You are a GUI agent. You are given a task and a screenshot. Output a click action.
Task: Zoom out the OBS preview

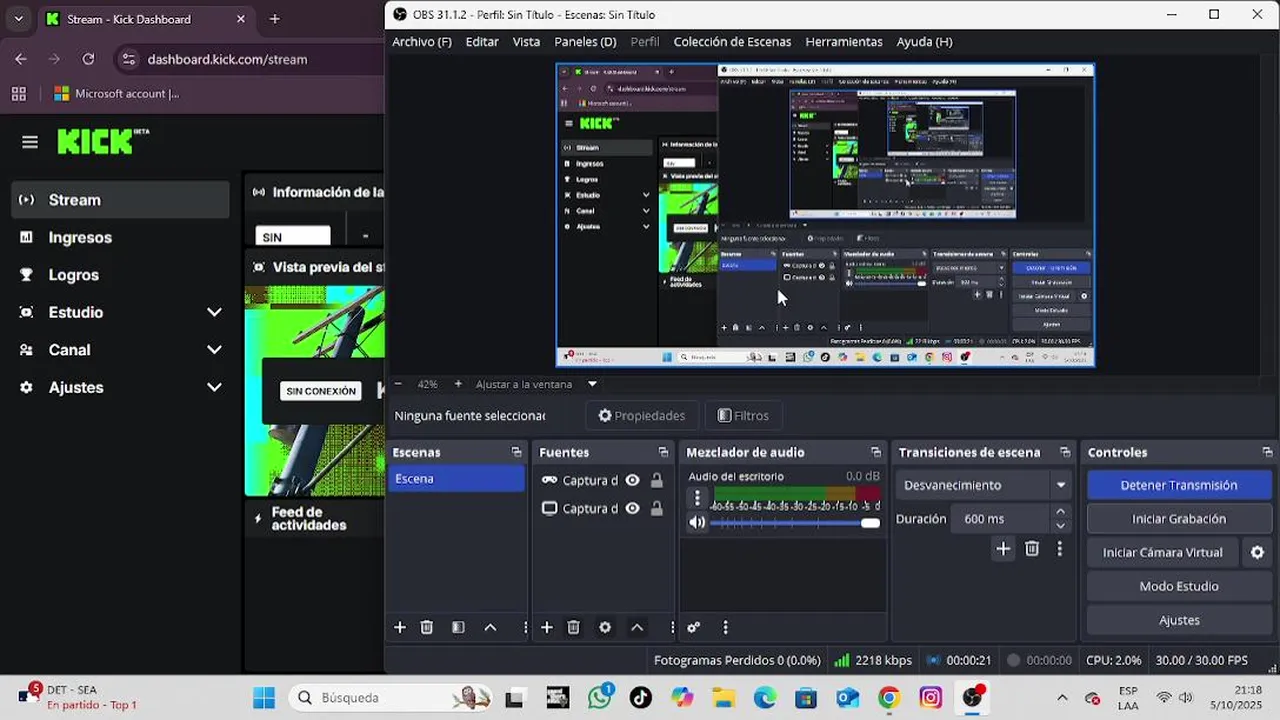coord(398,384)
